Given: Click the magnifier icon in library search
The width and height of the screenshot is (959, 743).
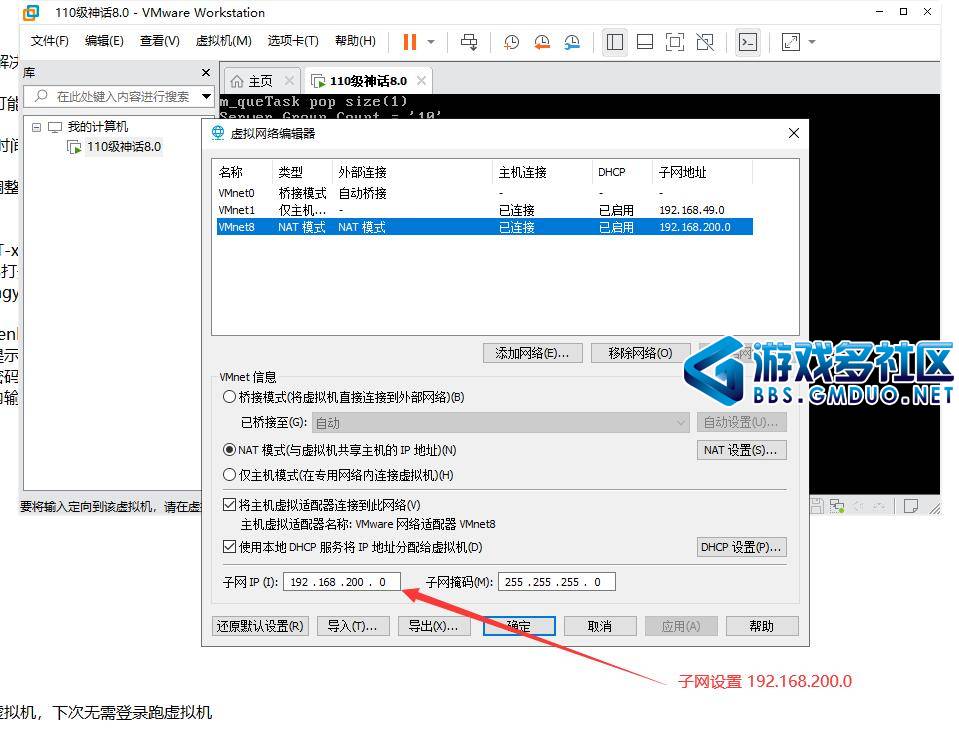Looking at the screenshot, I should 42,96.
